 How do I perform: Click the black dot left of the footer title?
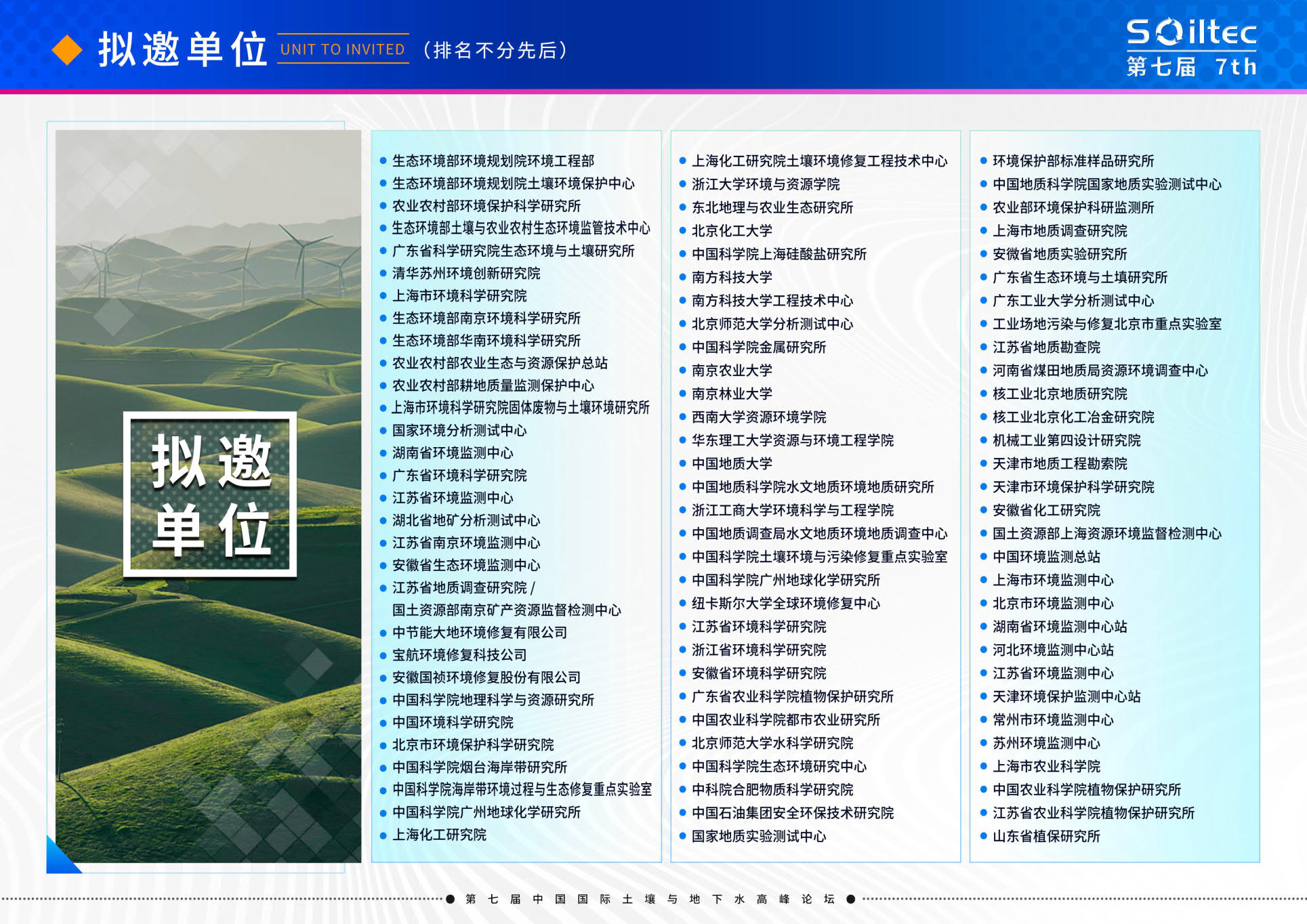click(x=451, y=899)
